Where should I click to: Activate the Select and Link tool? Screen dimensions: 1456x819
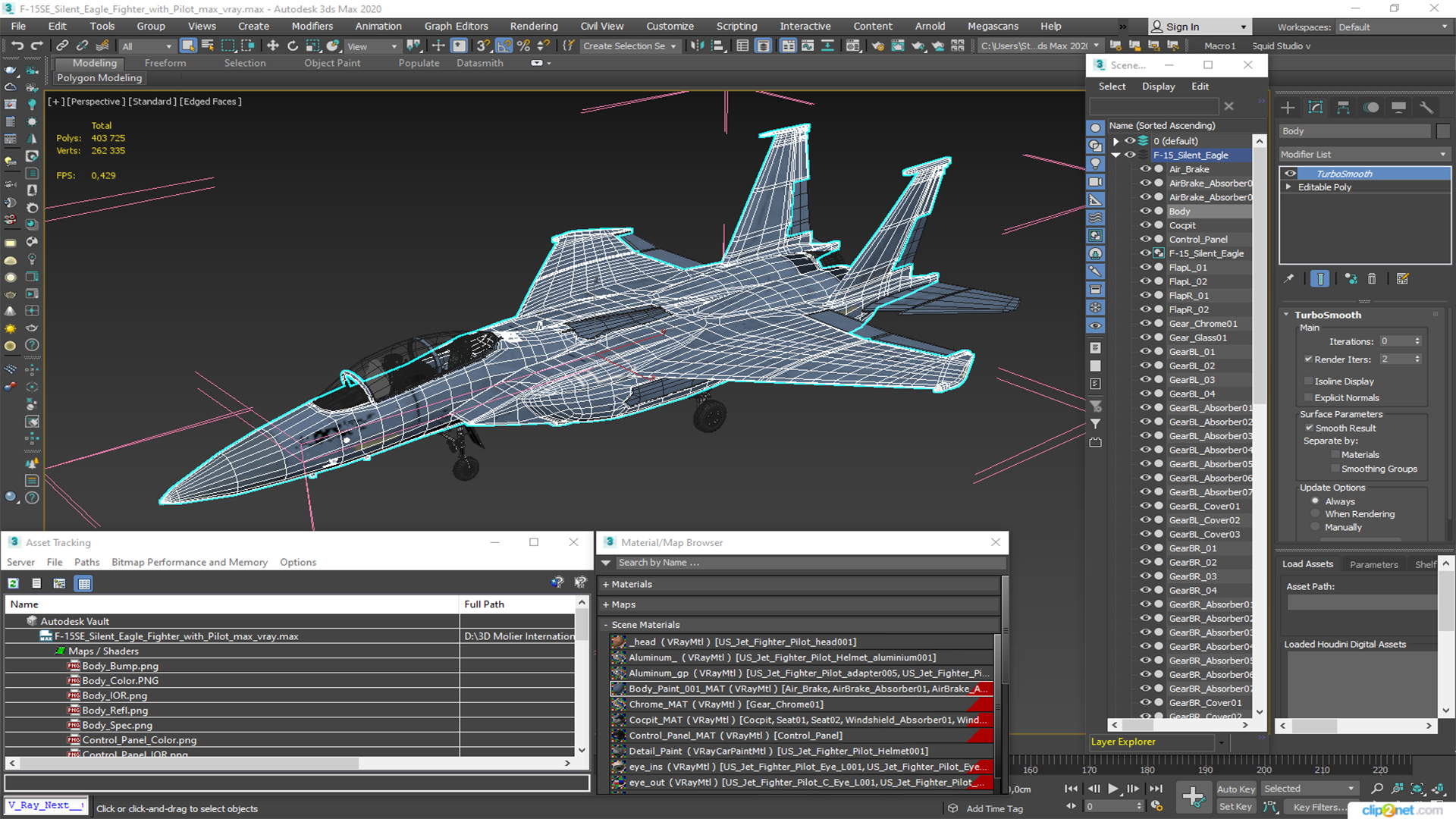click(x=62, y=46)
